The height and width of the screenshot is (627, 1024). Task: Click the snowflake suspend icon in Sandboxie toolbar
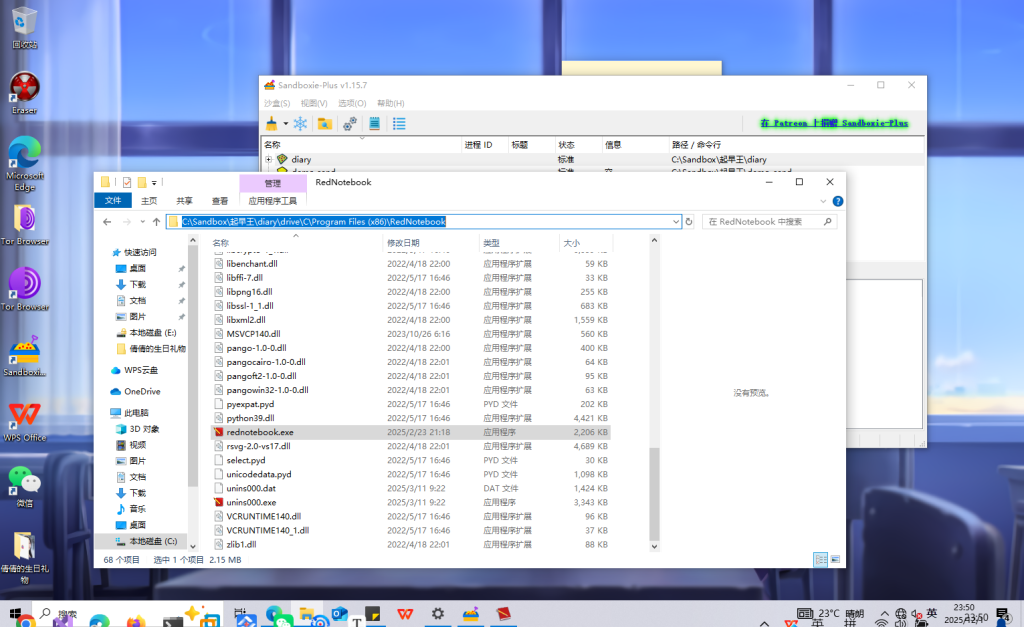click(x=300, y=124)
